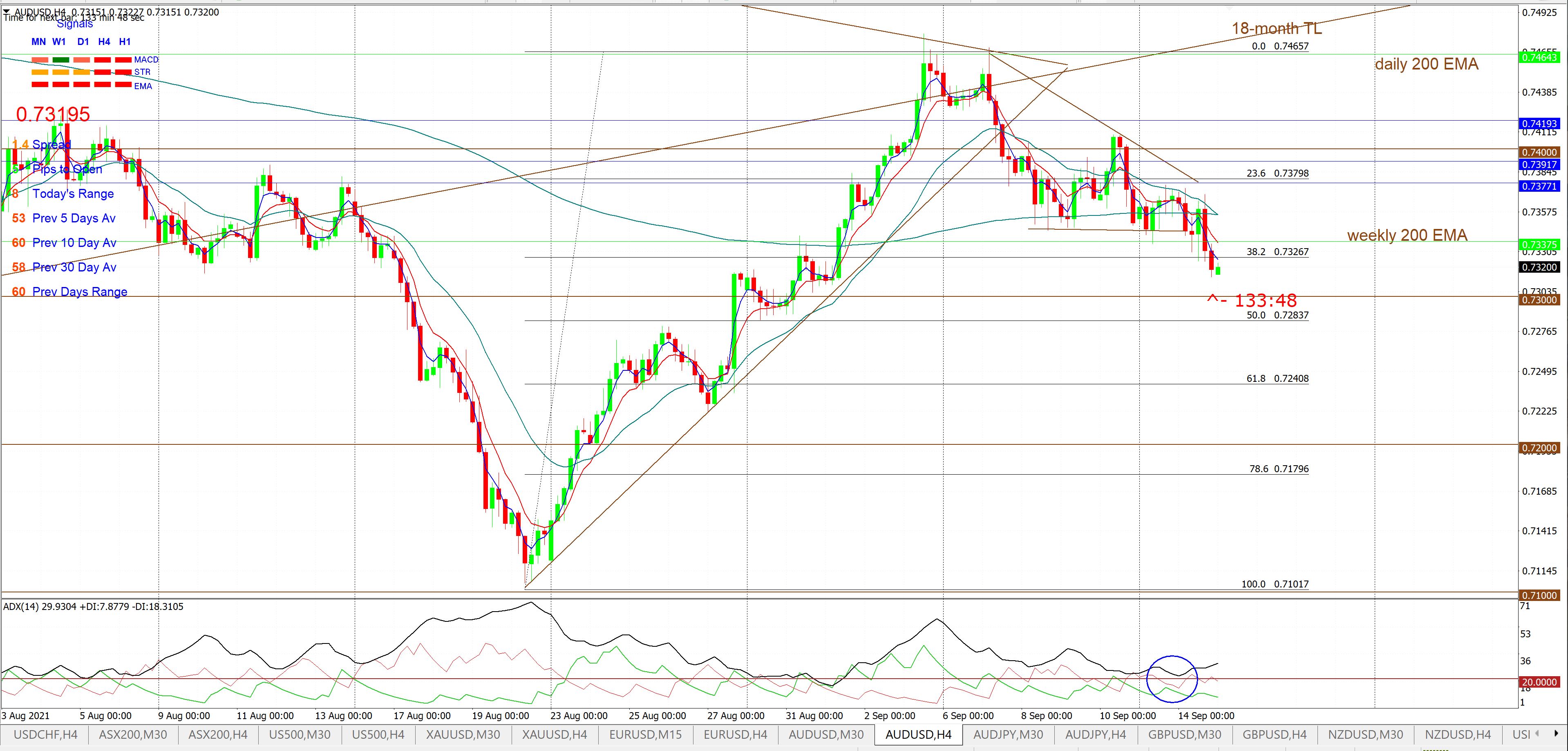The image size is (1568, 751).
Task: Select the active AUDUSD,H4 tab
Action: tap(919, 735)
